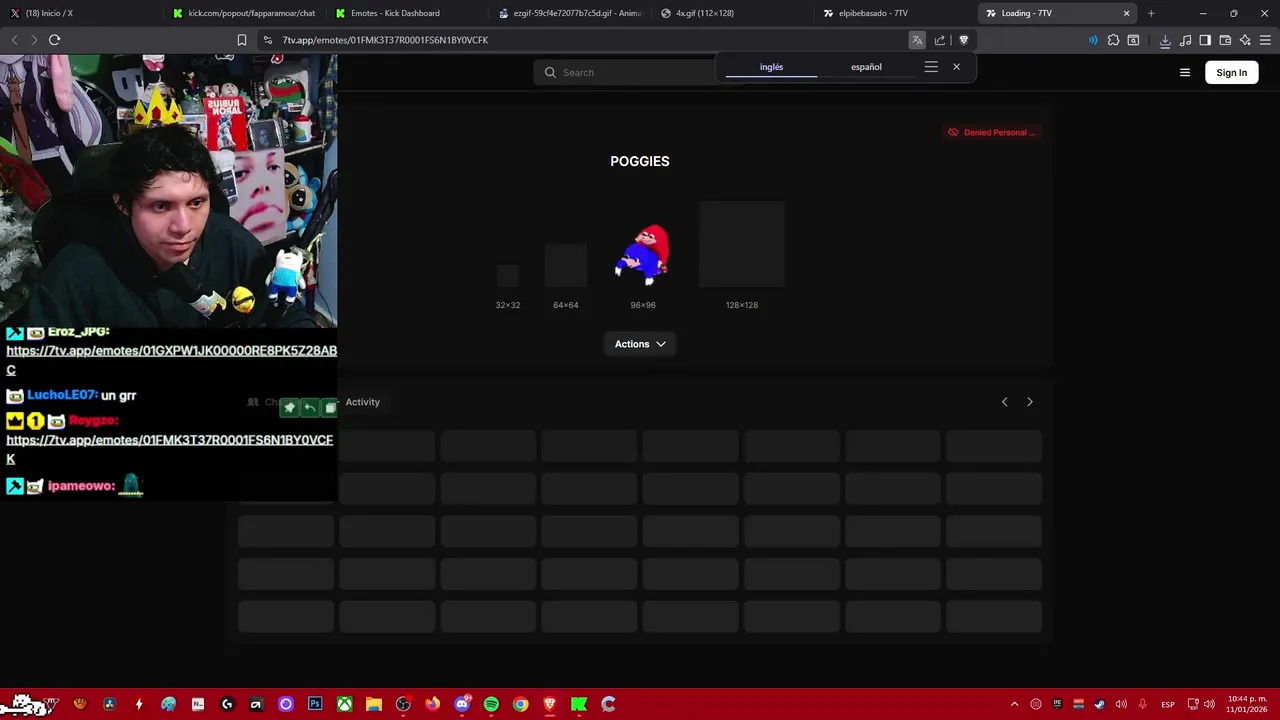The height and width of the screenshot is (720, 1280).
Task: Open Spotify from the taskbar
Action: pos(491,704)
